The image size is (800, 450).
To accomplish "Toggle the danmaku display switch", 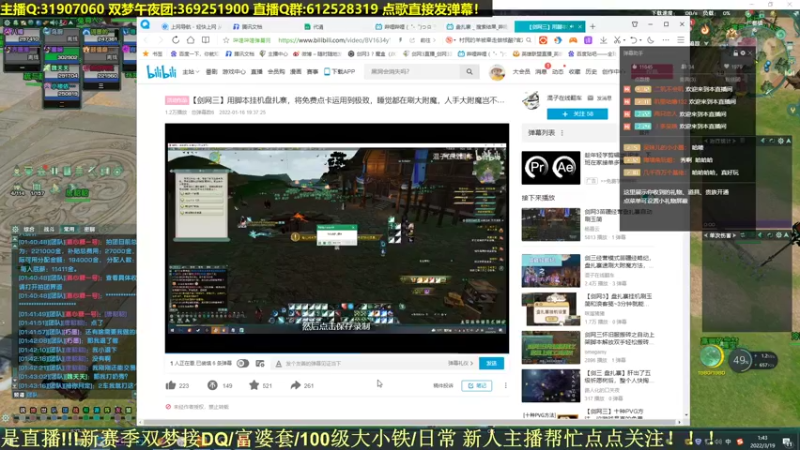I will 242,363.
